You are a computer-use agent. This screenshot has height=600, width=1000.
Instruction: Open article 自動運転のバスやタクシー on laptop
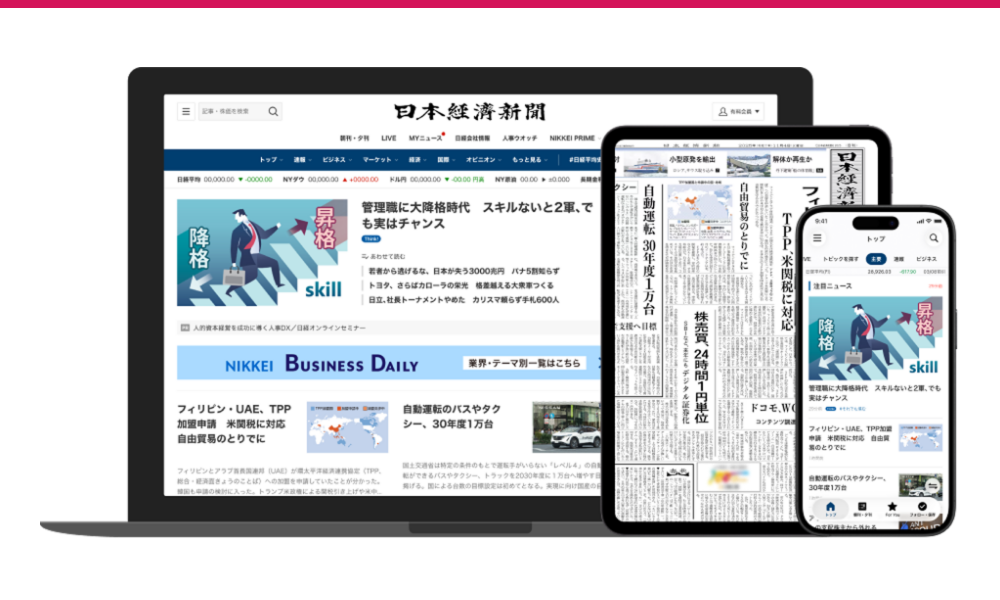click(452, 416)
